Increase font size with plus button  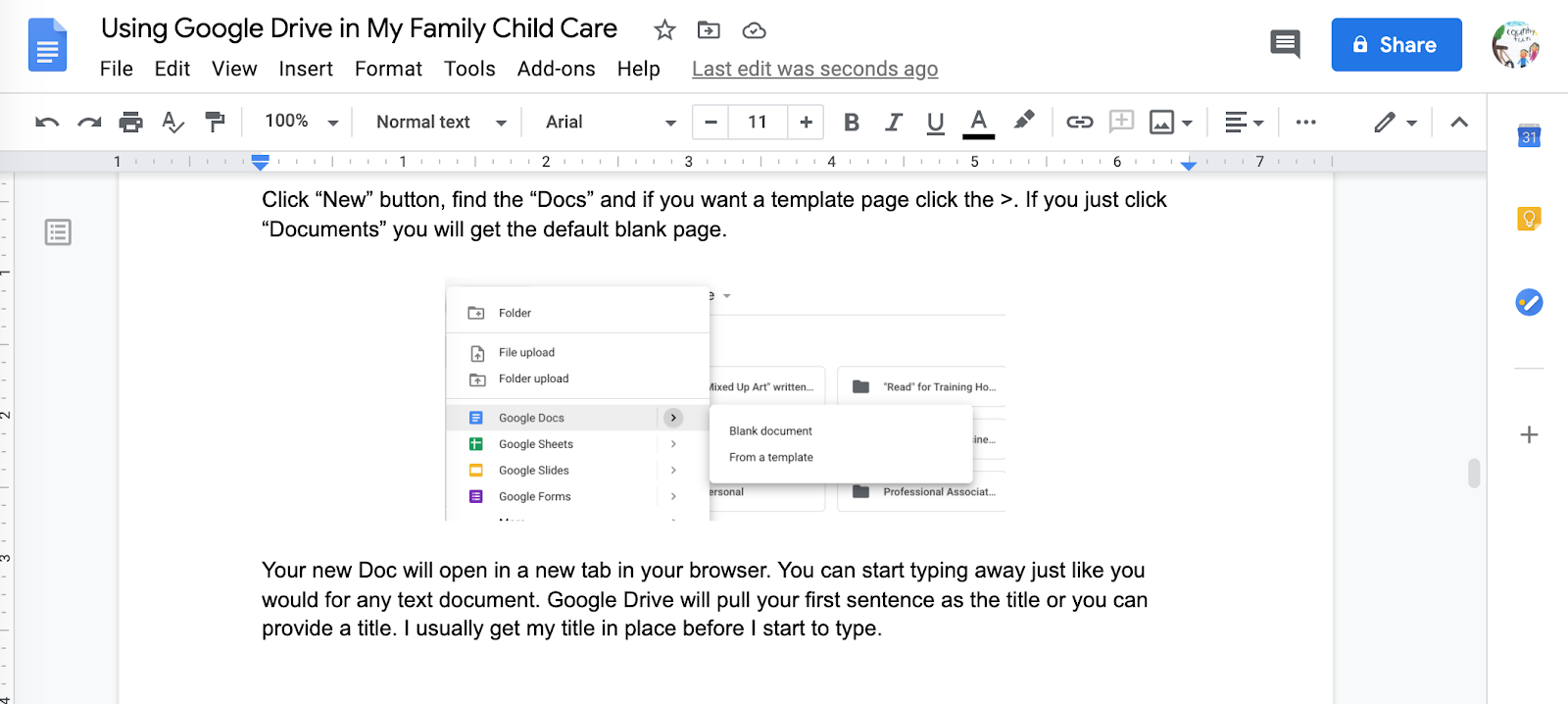point(806,122)
